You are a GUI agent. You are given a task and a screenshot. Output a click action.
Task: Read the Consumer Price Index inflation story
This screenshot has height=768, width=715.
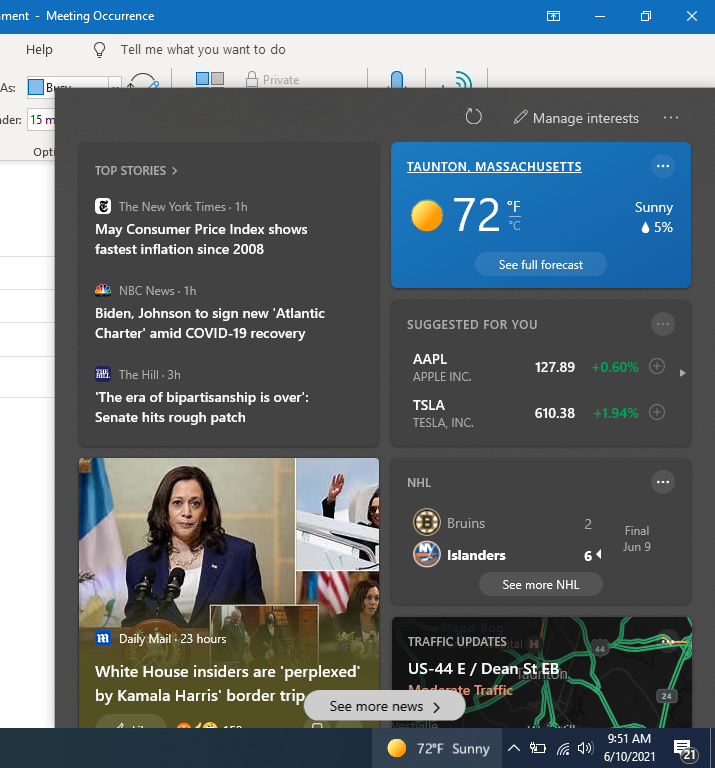click(201, 239)
